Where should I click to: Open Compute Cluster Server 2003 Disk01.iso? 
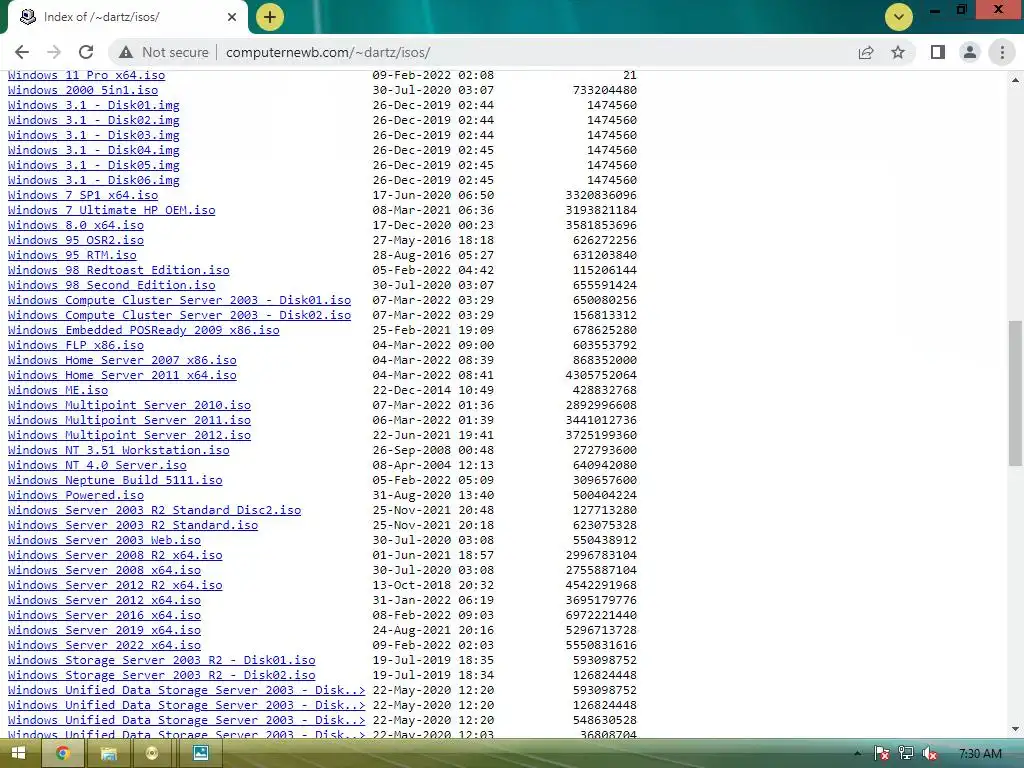[179, 300]
